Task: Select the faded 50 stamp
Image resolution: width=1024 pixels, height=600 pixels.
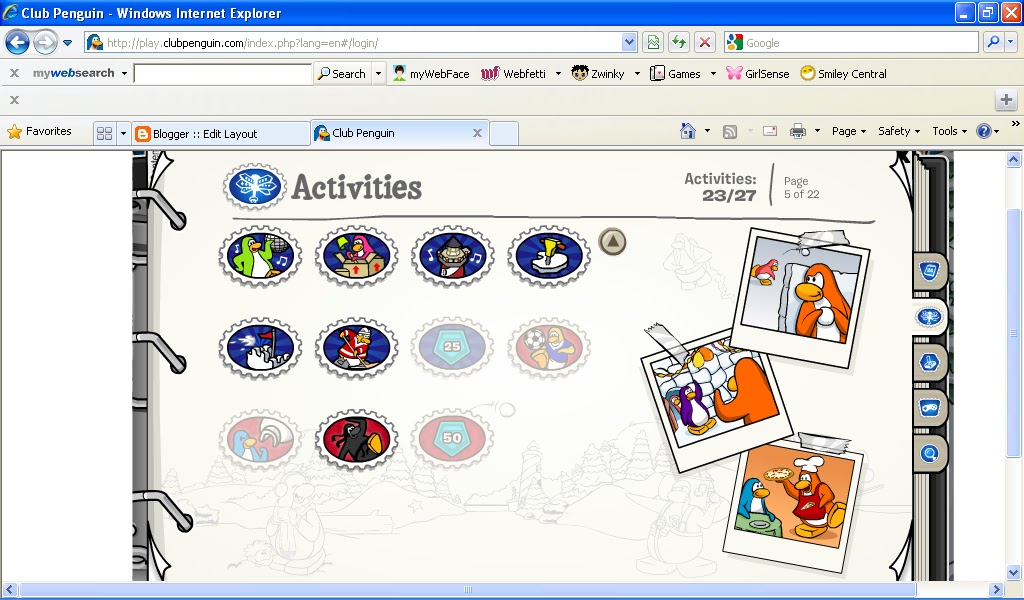Action: click(453, 439)
